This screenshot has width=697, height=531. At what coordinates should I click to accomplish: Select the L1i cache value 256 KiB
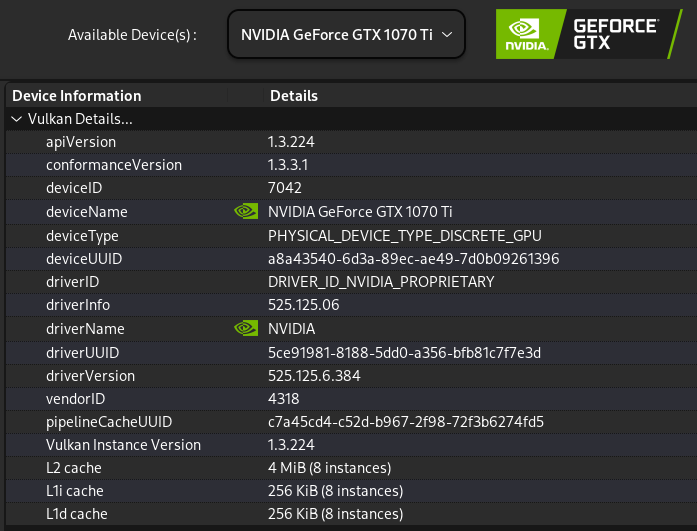pyautogui.click(x=336, y=491)
